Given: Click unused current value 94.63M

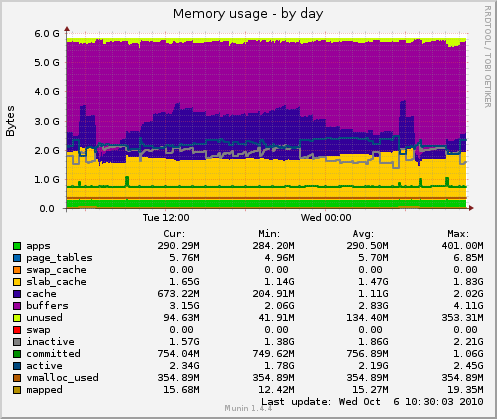Looking at the screenshot, I should [x=181, y=318].
